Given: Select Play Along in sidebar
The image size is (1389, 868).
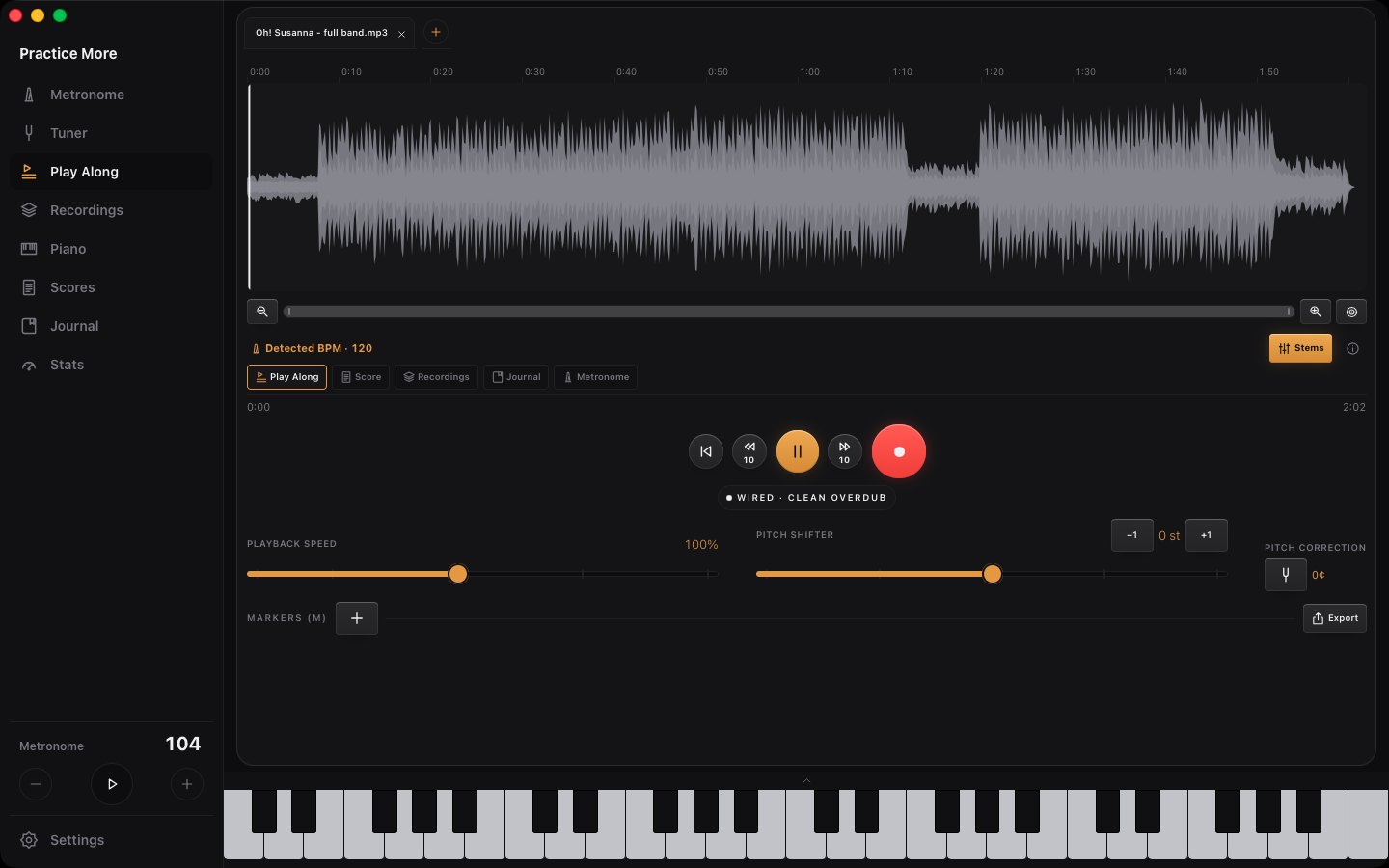Looking at the screenshot, I should point(111,172).
